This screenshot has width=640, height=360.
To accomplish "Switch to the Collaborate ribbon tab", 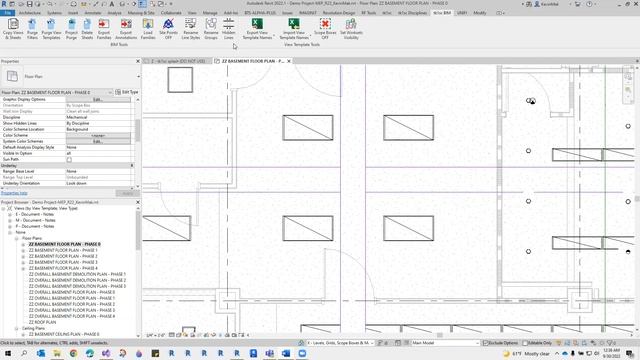I will [171, 13].
